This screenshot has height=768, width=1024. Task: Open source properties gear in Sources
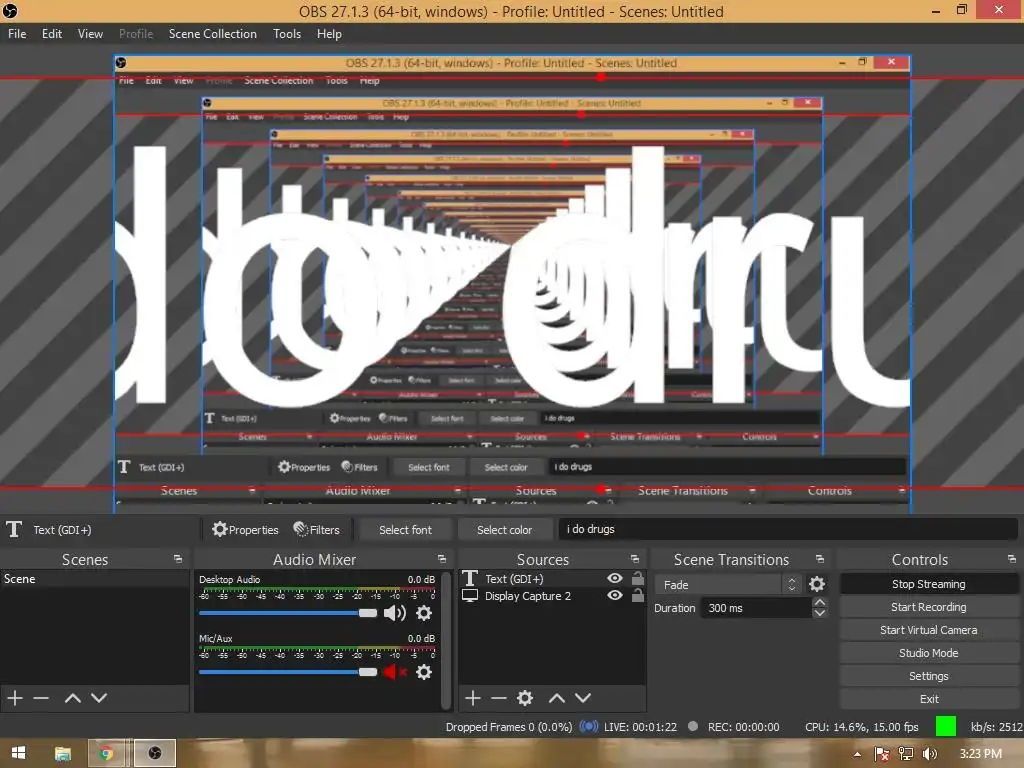point(525,697)
